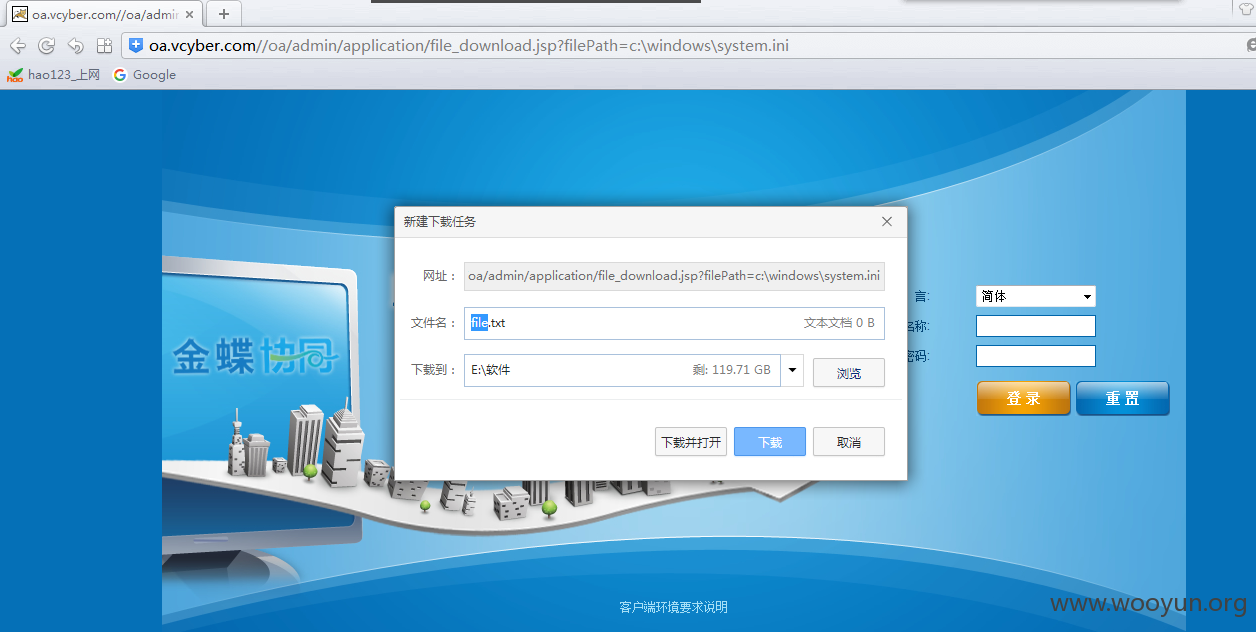Viewport: 1256px width, 632px height.
Task: Click the 文件名 file.txt input field
Action: 674,323
